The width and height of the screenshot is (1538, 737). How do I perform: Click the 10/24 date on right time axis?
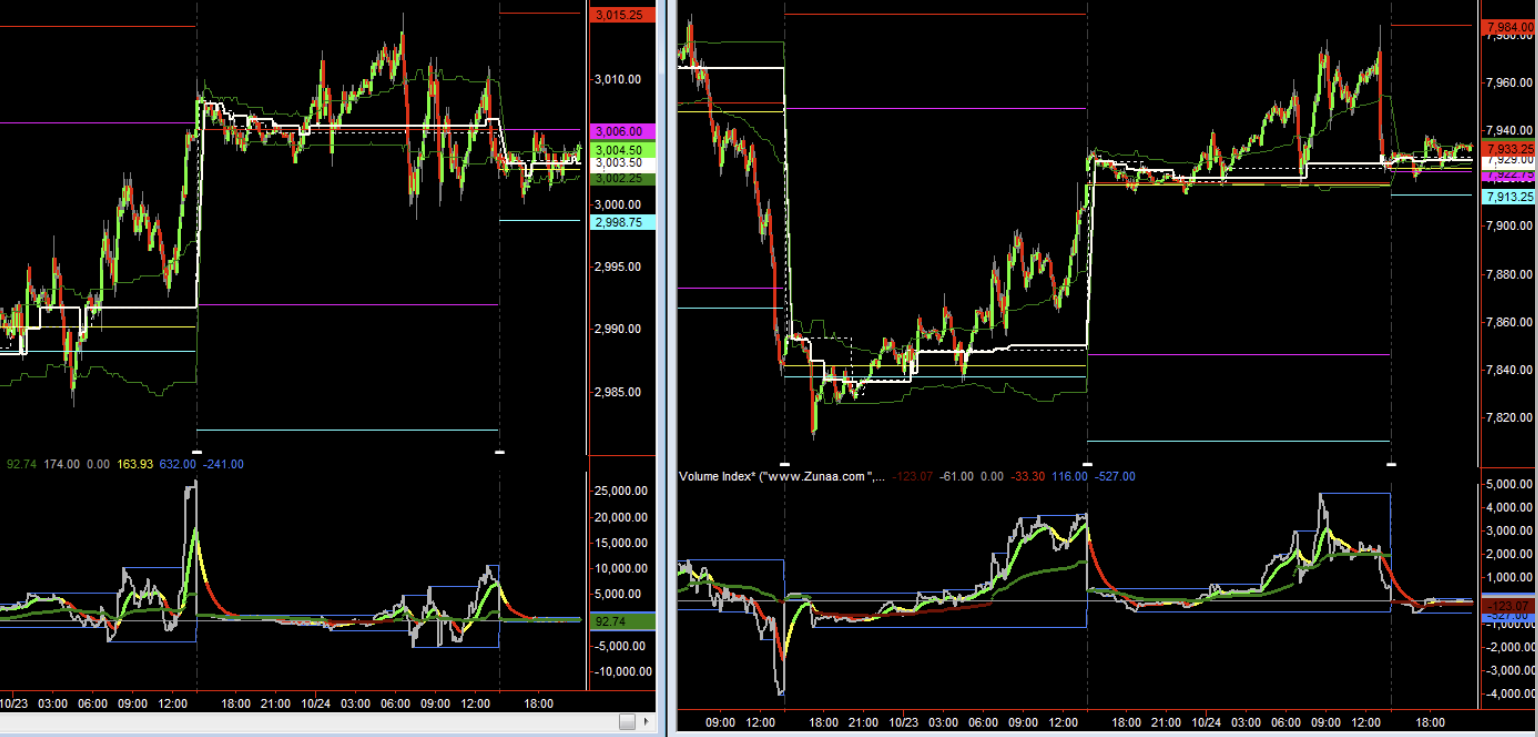point(1207,722)
